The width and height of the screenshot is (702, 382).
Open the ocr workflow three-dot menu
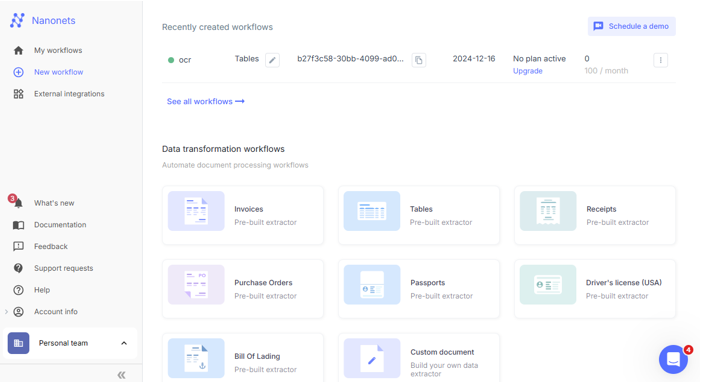coord(660,60)
